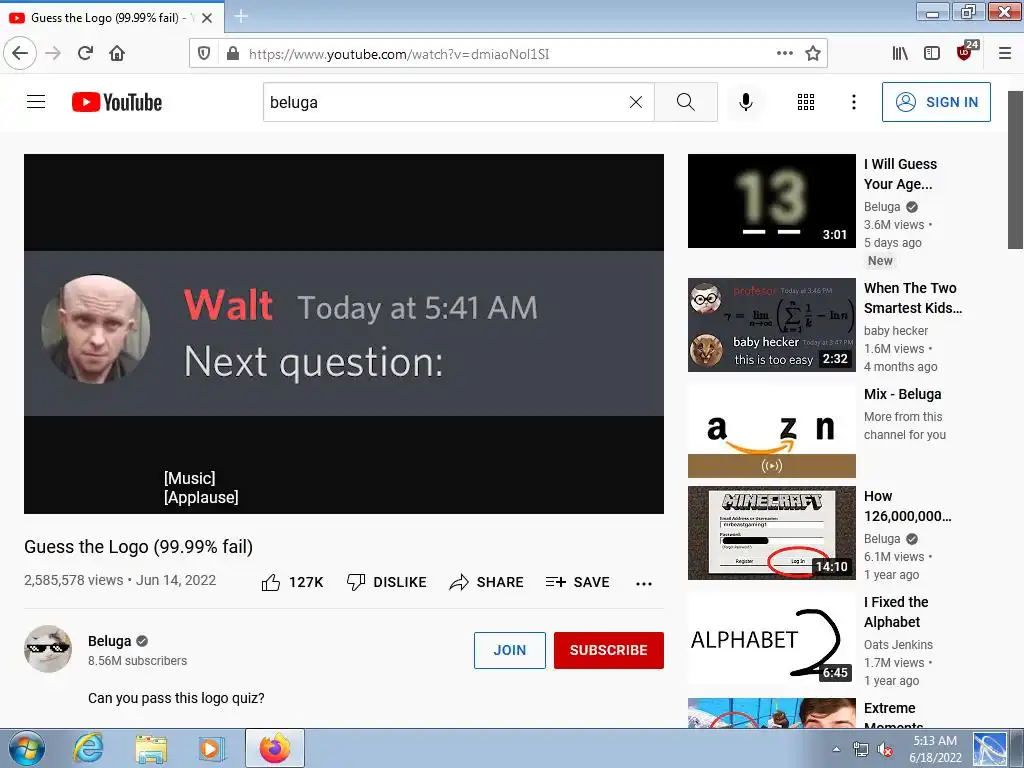Open the uBlock Origin extension icon
Screen dimensions: 1024x768
[x=965, y=52]
